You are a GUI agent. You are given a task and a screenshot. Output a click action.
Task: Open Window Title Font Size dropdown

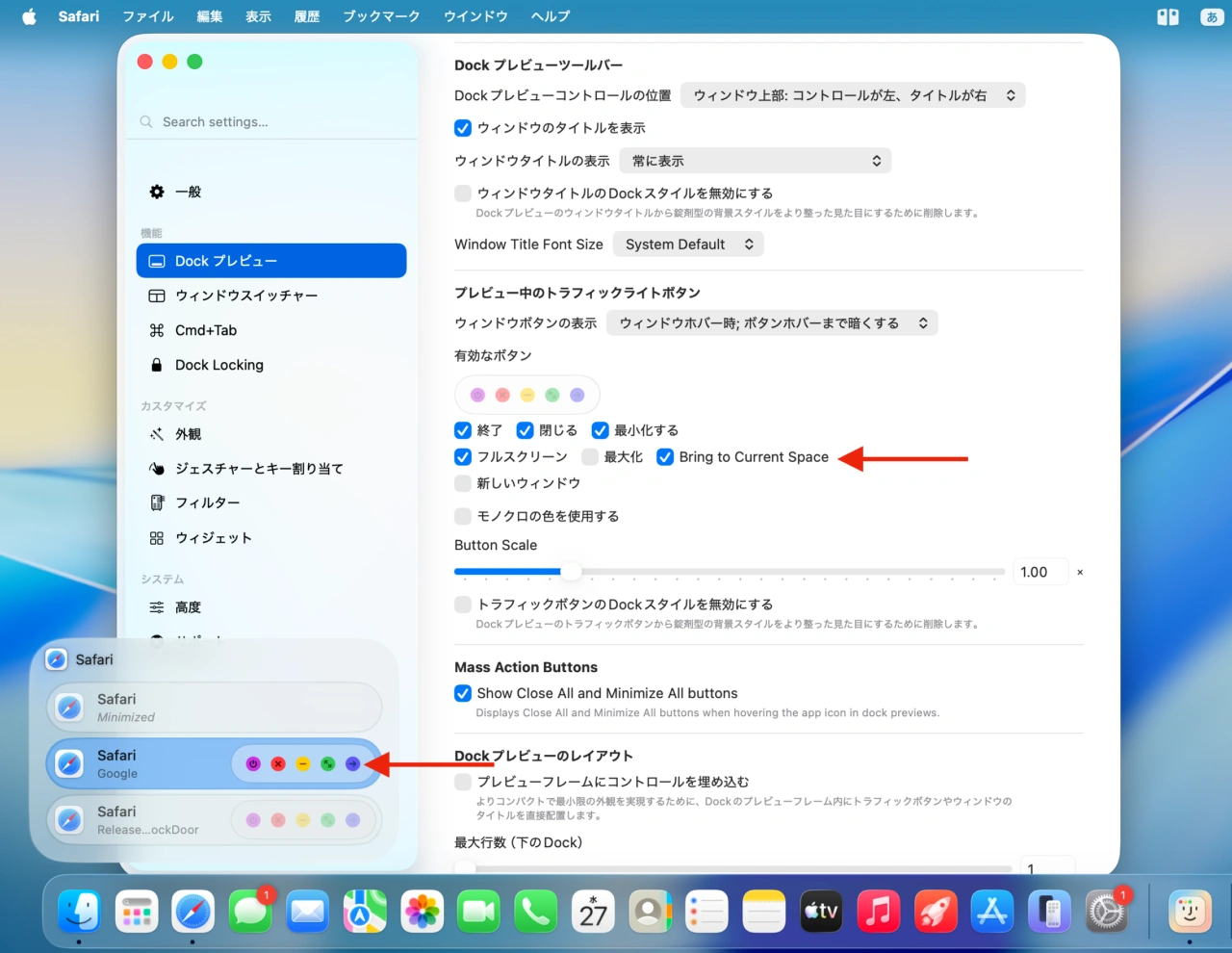[688, 245]
